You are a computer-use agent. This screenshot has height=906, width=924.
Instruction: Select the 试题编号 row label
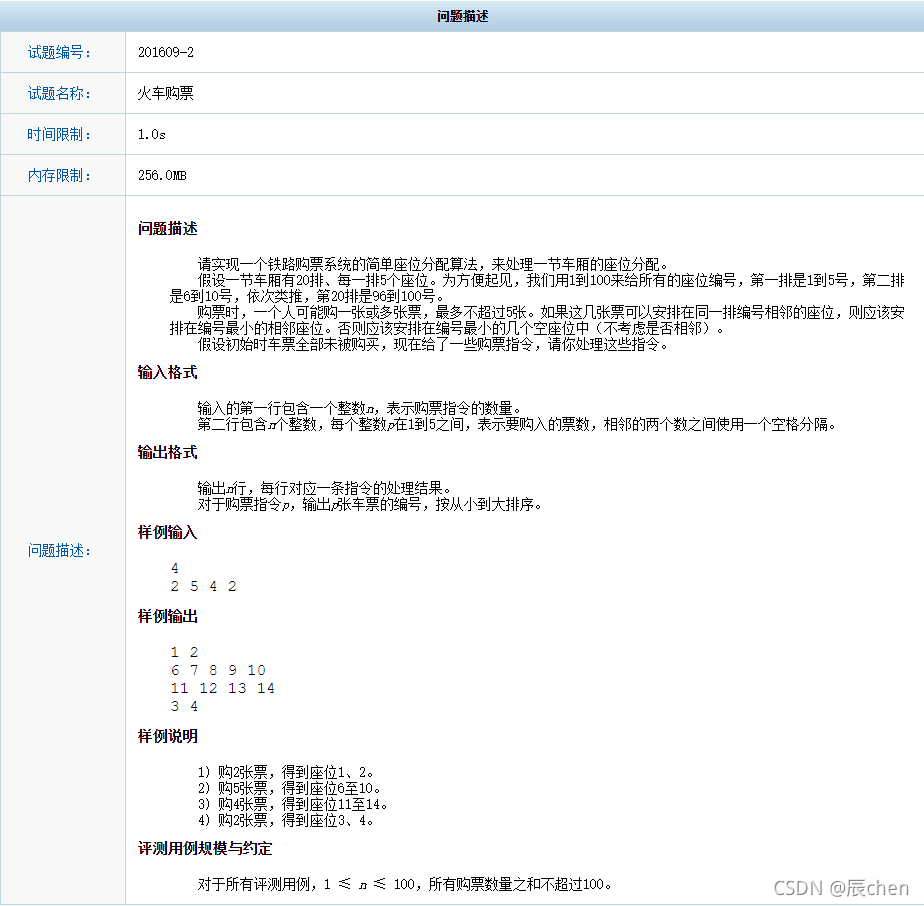61,52
